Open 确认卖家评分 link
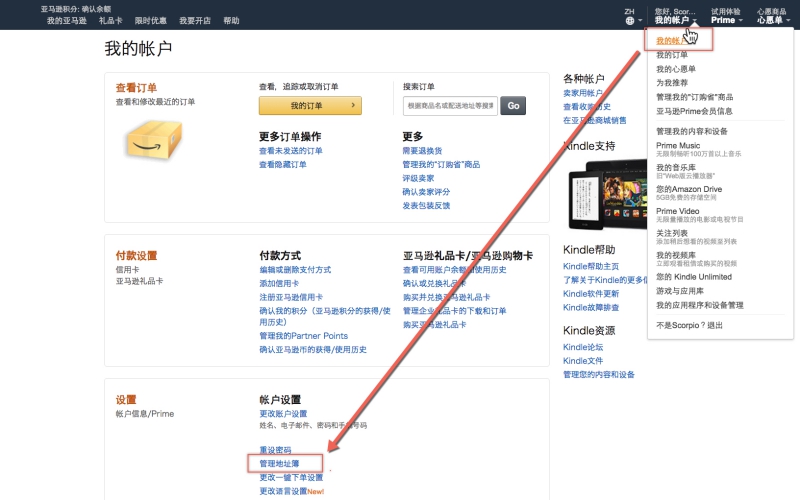This screenshot has width=800, height=500. (427, 192)
